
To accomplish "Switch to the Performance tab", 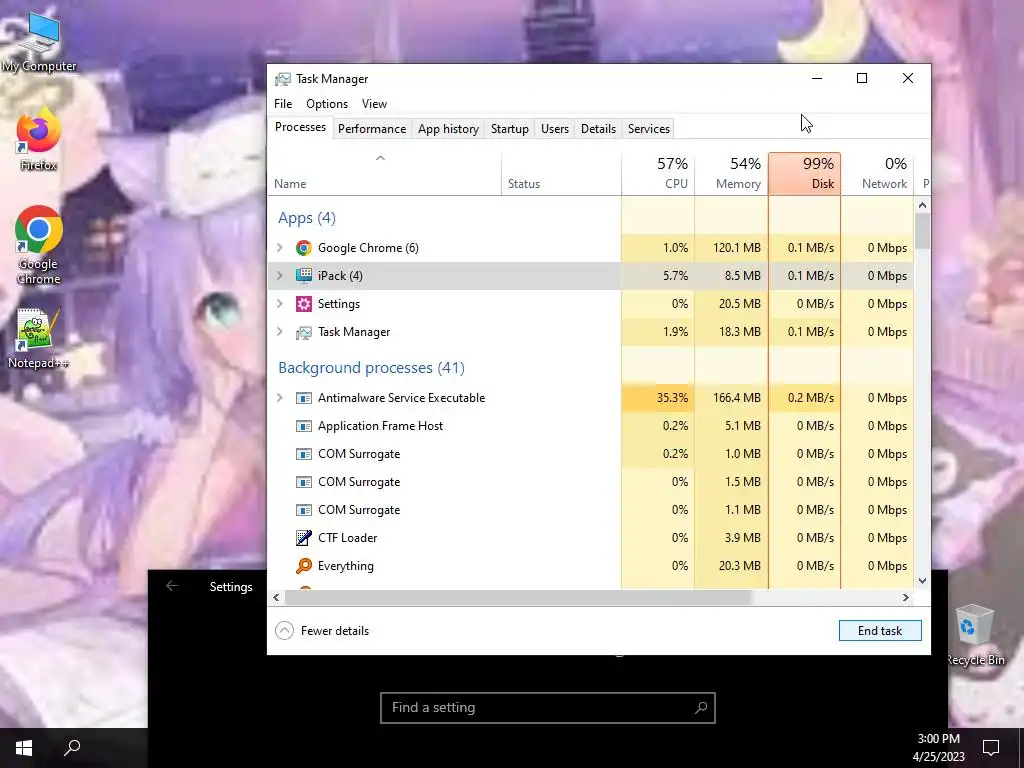I will [x=372, y=129].
